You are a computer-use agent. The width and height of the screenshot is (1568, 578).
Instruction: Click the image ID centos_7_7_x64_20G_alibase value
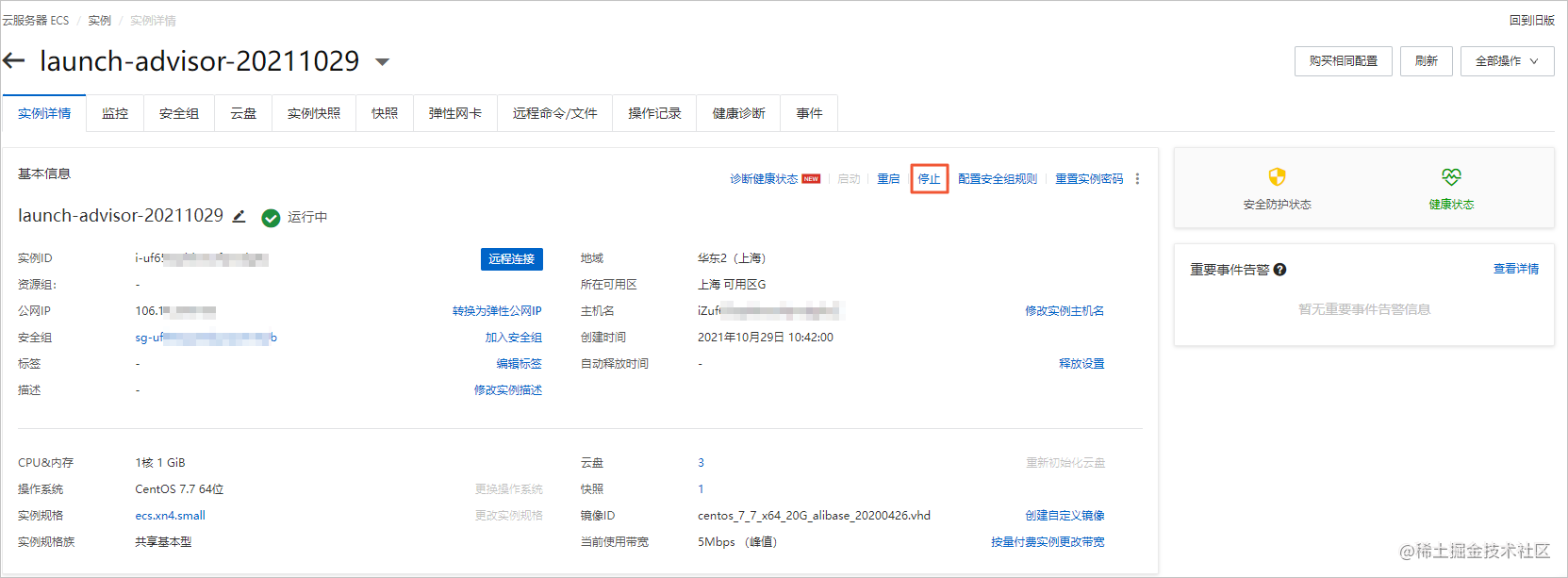(814, 516)
